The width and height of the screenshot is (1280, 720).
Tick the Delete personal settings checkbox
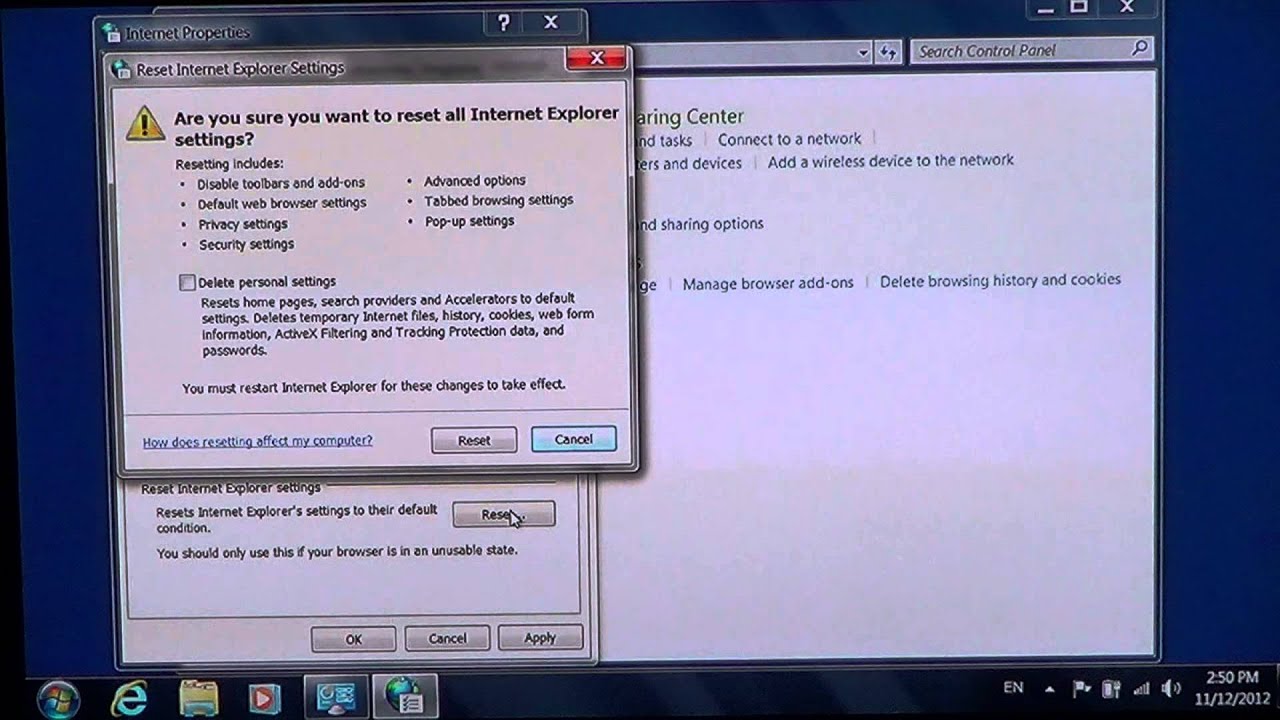[187, 283]
